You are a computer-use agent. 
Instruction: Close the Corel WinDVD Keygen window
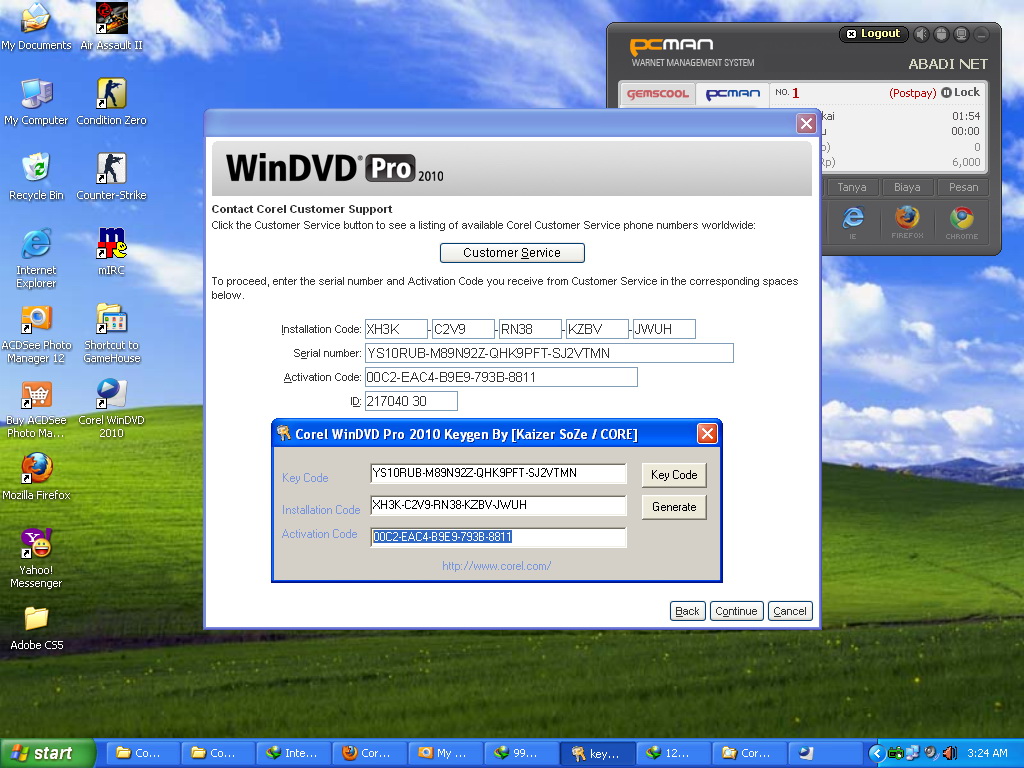[707, 434]
